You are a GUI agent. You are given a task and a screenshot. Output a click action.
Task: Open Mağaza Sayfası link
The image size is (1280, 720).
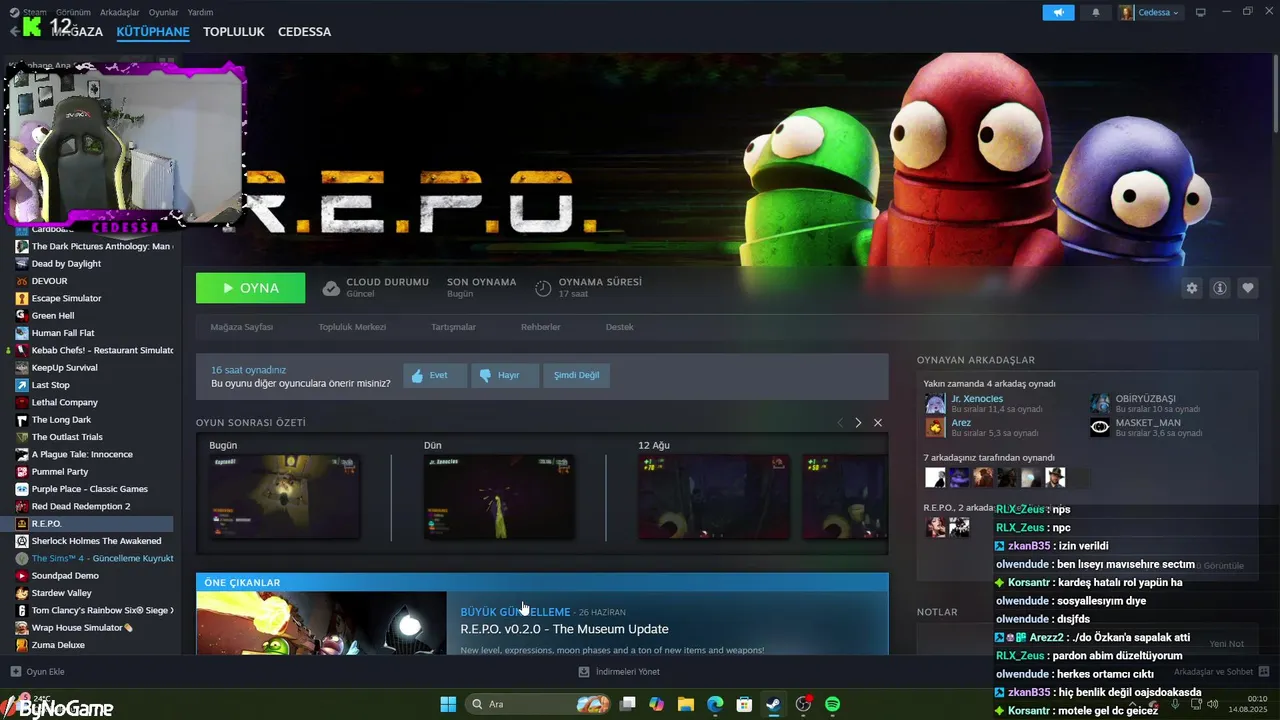[x=241, y=327]
